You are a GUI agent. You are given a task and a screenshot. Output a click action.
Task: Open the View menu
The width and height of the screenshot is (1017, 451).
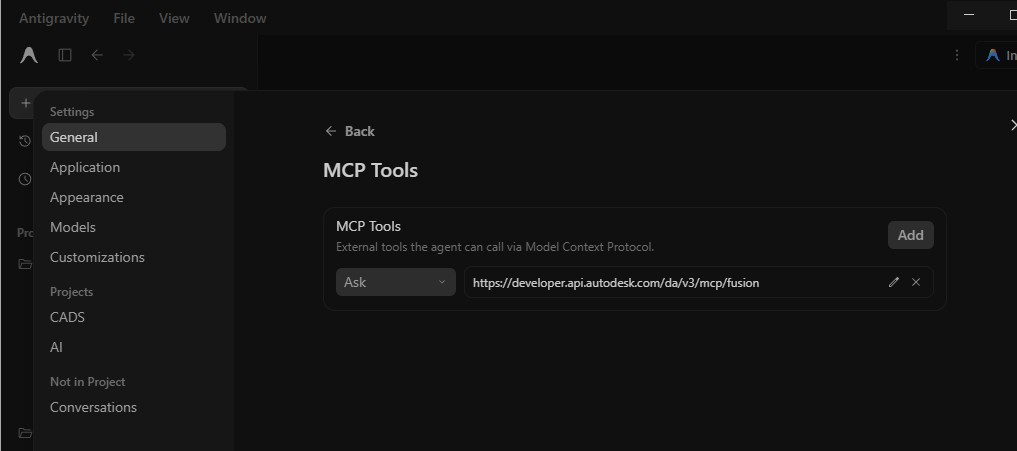pos(174,18)
